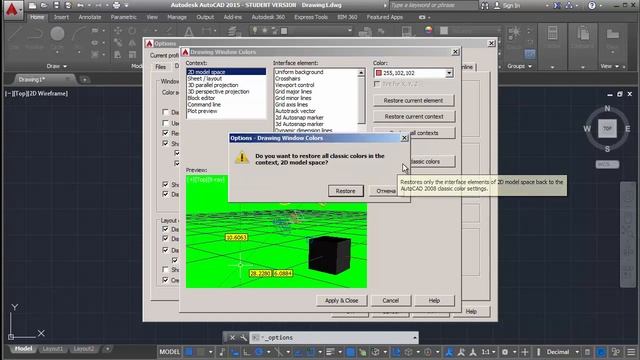Click Apply & Close in Drawing Window Colors

click(341, 300)
